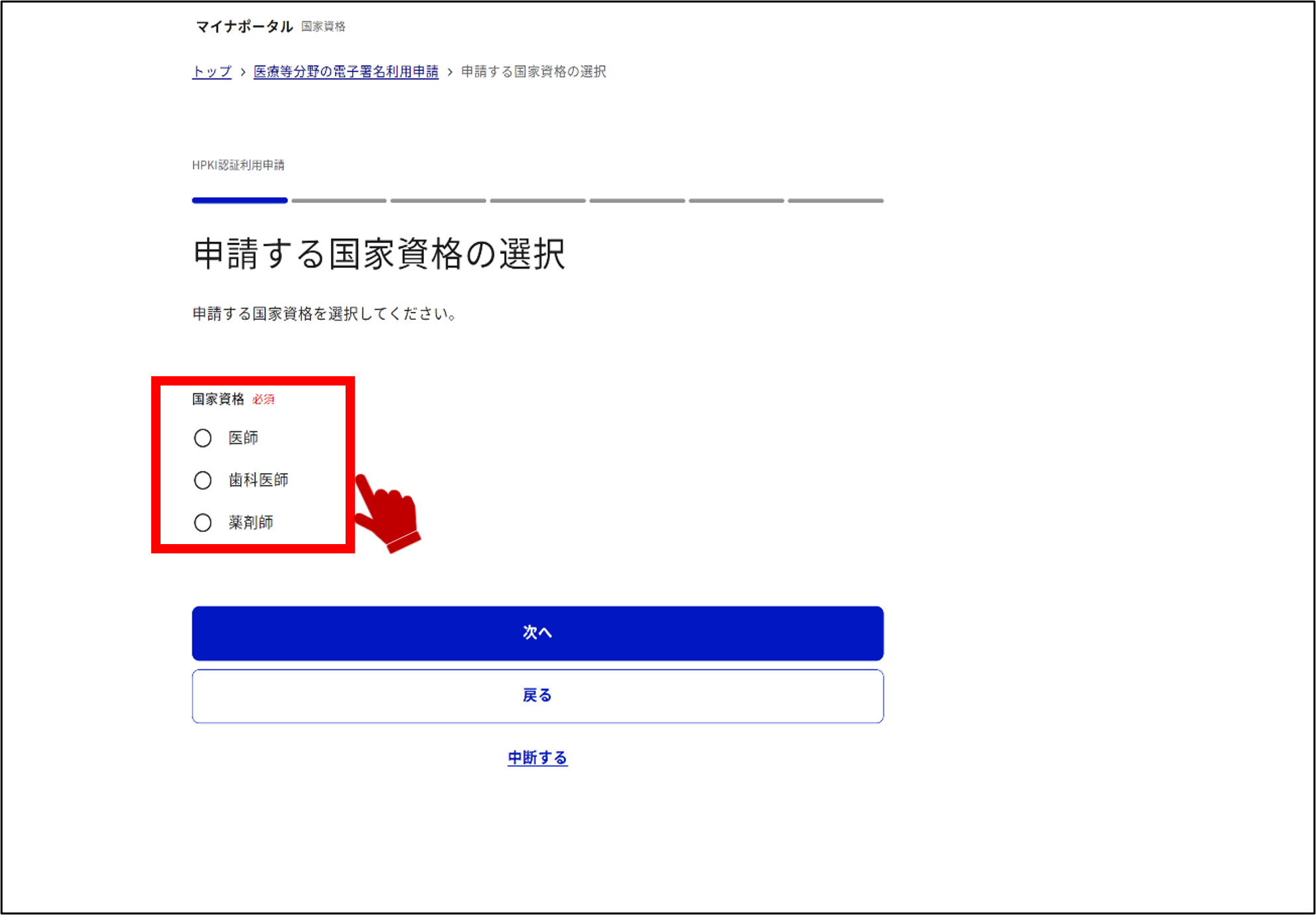Click the 次へ button
The image size is (1316, 915).
point(537,633)
